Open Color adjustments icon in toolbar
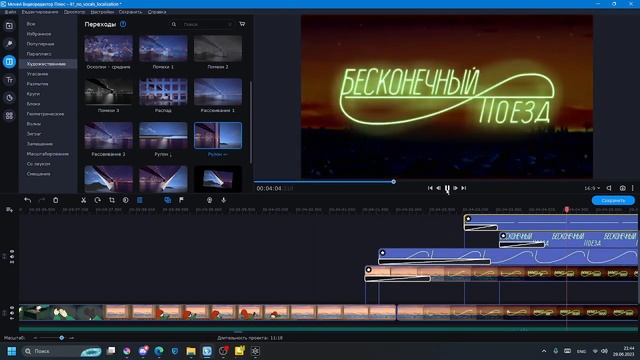The width and height of the screenshot is (640, 360). click(126, 200)
